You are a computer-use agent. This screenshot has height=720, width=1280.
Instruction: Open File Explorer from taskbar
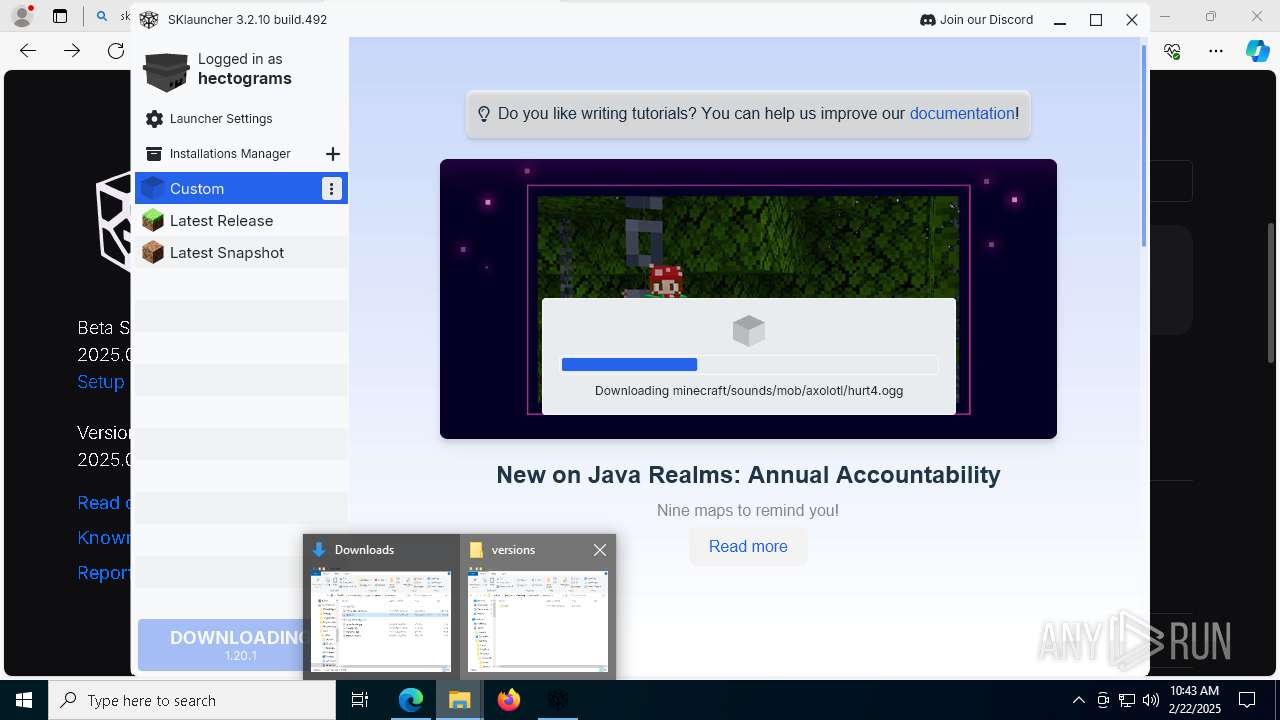click(459, 700)
